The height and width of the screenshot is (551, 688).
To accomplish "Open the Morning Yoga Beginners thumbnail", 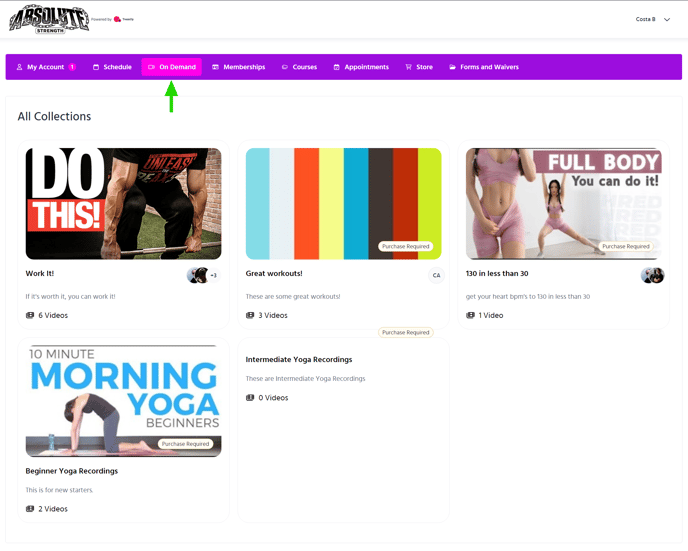I will click(123, 401).
